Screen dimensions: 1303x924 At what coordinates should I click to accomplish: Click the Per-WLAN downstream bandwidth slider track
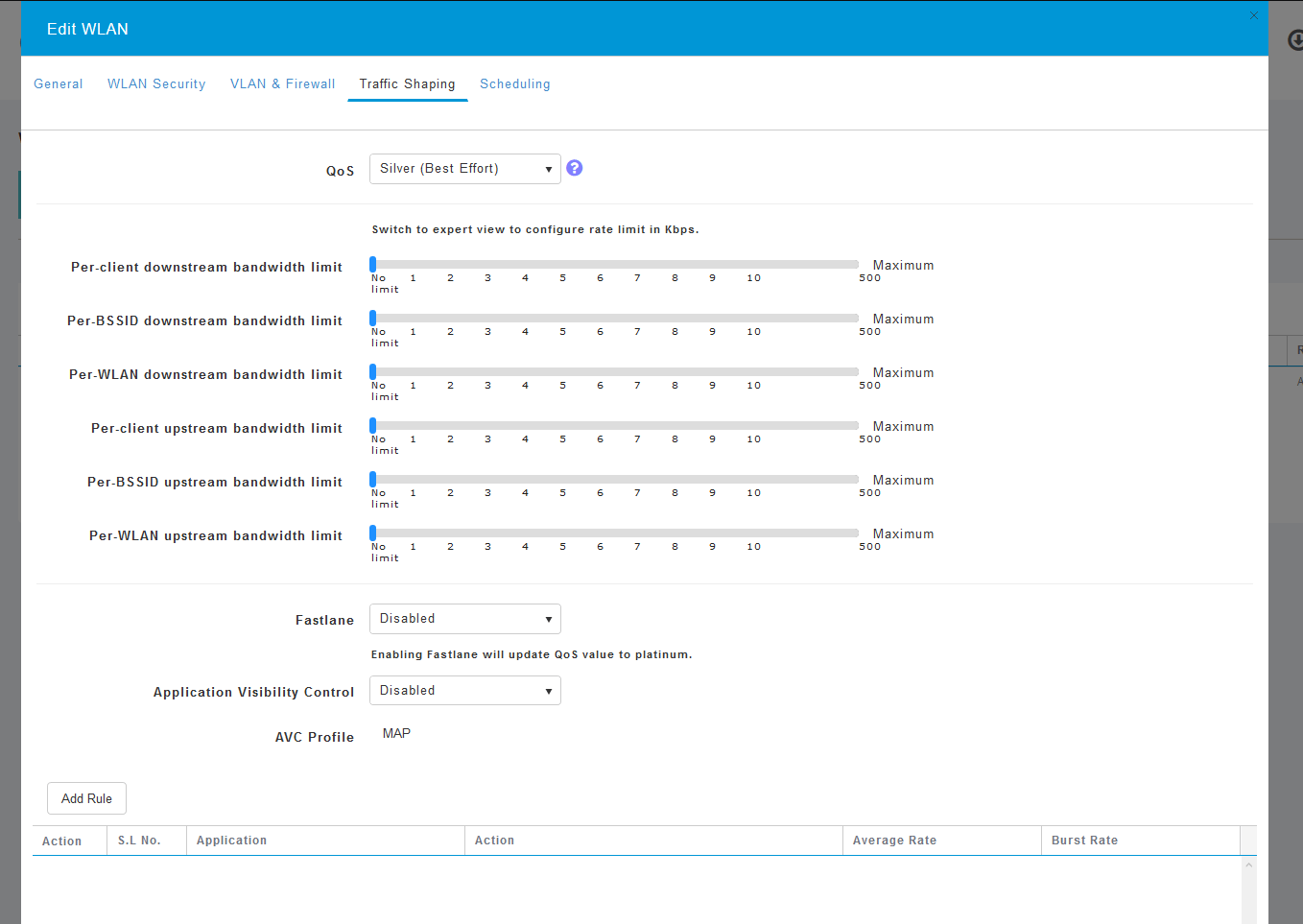pyautogui.click(x=614, y=372)
